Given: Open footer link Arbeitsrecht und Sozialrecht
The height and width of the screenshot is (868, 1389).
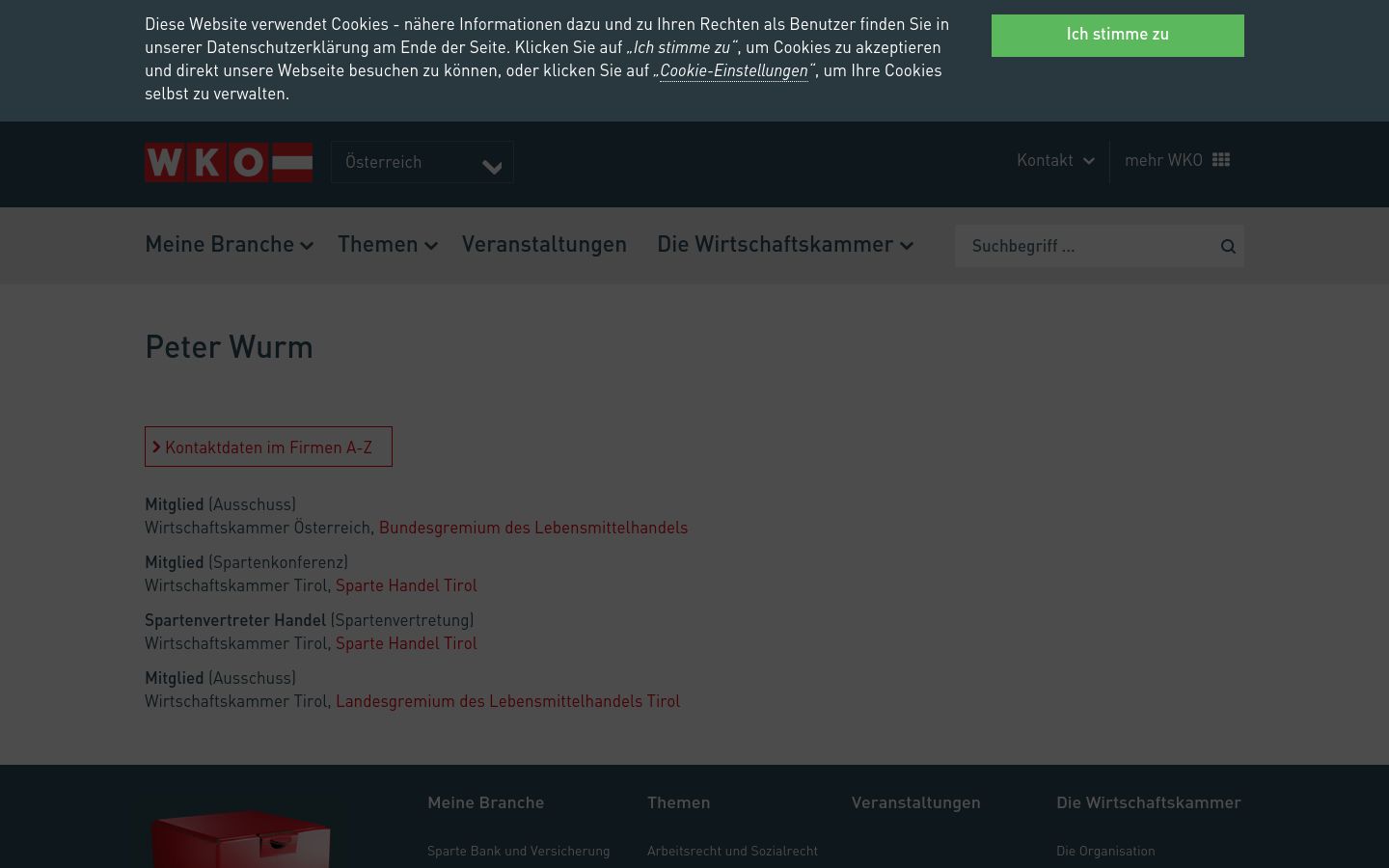Looking at the screenshot, I should tap(732, 851).
